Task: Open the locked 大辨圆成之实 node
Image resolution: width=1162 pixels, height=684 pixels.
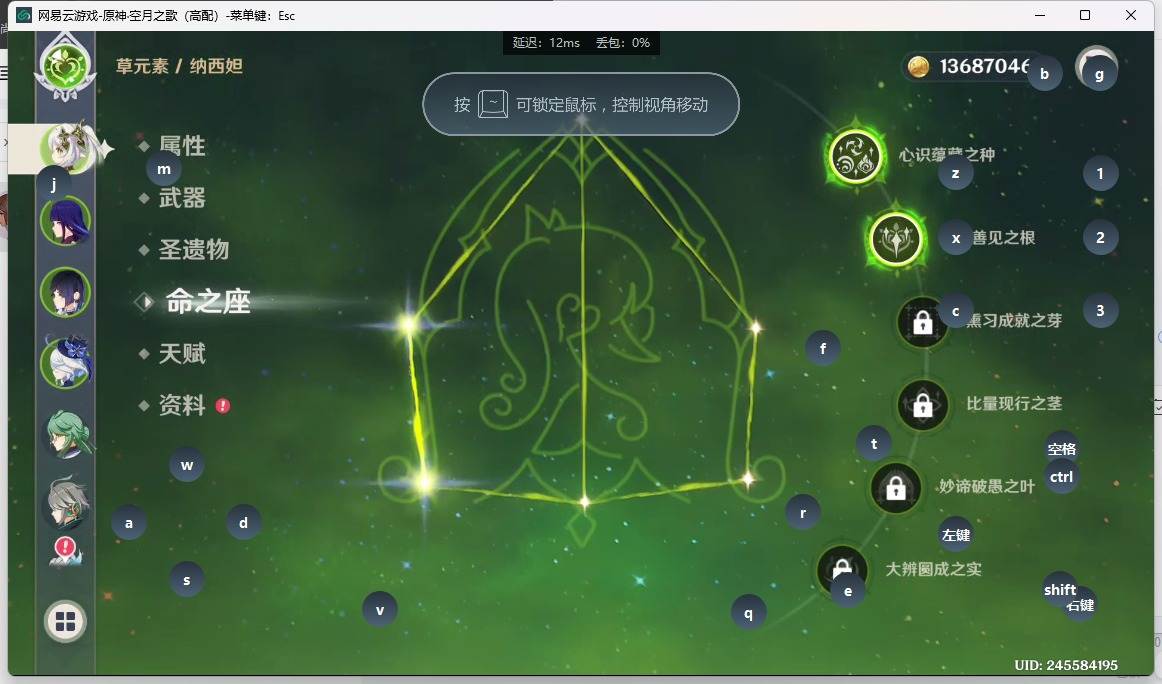Action: pos(841,569)
